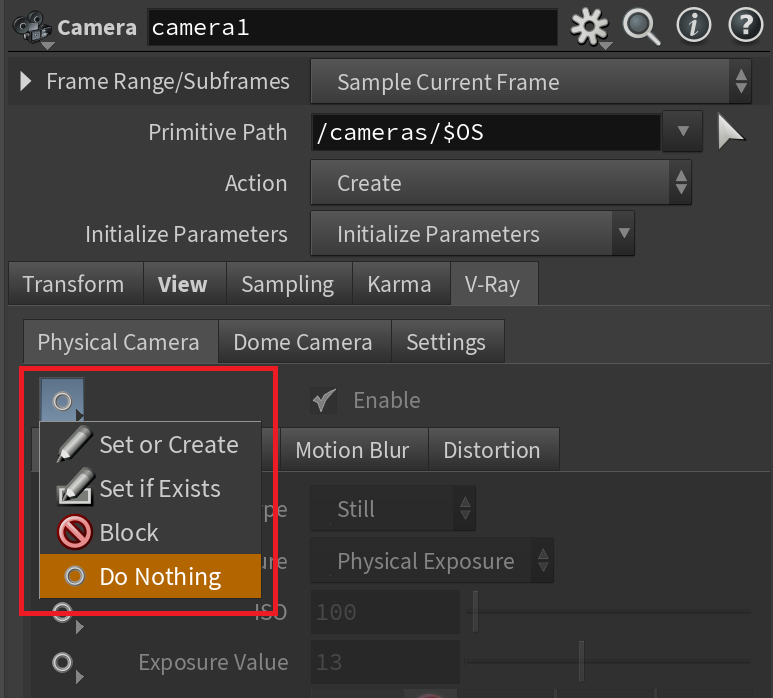Open the Initialize Parameters dropdown
Viewport: 773px width, 698px height.
tap(472, 234)
